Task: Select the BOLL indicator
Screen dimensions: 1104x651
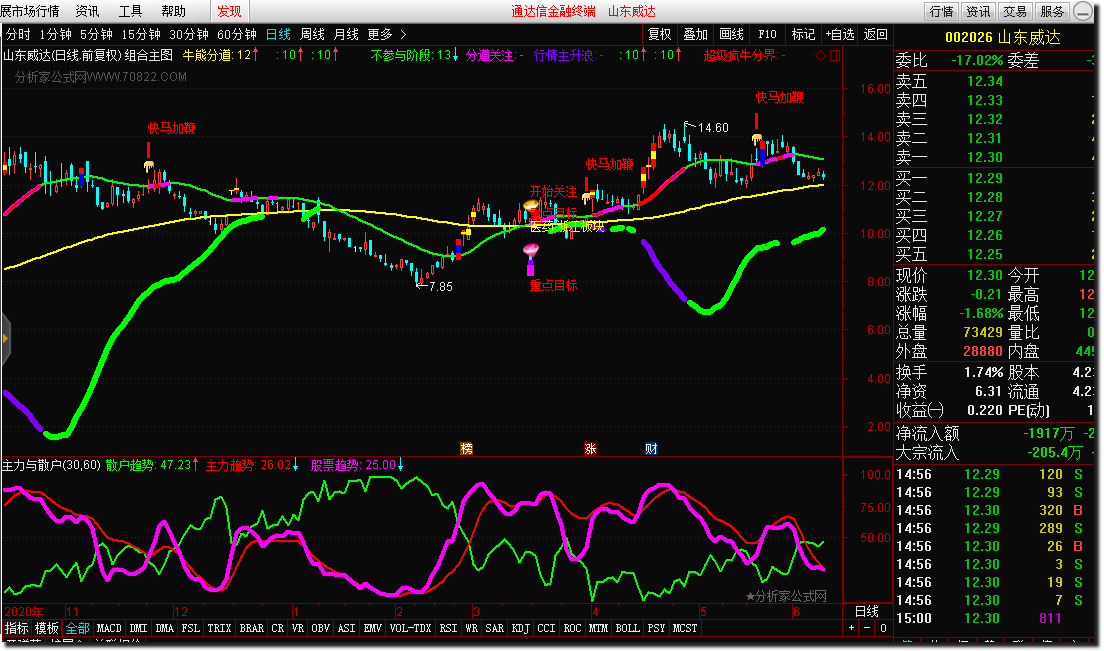Action: [x=627, y=628]
